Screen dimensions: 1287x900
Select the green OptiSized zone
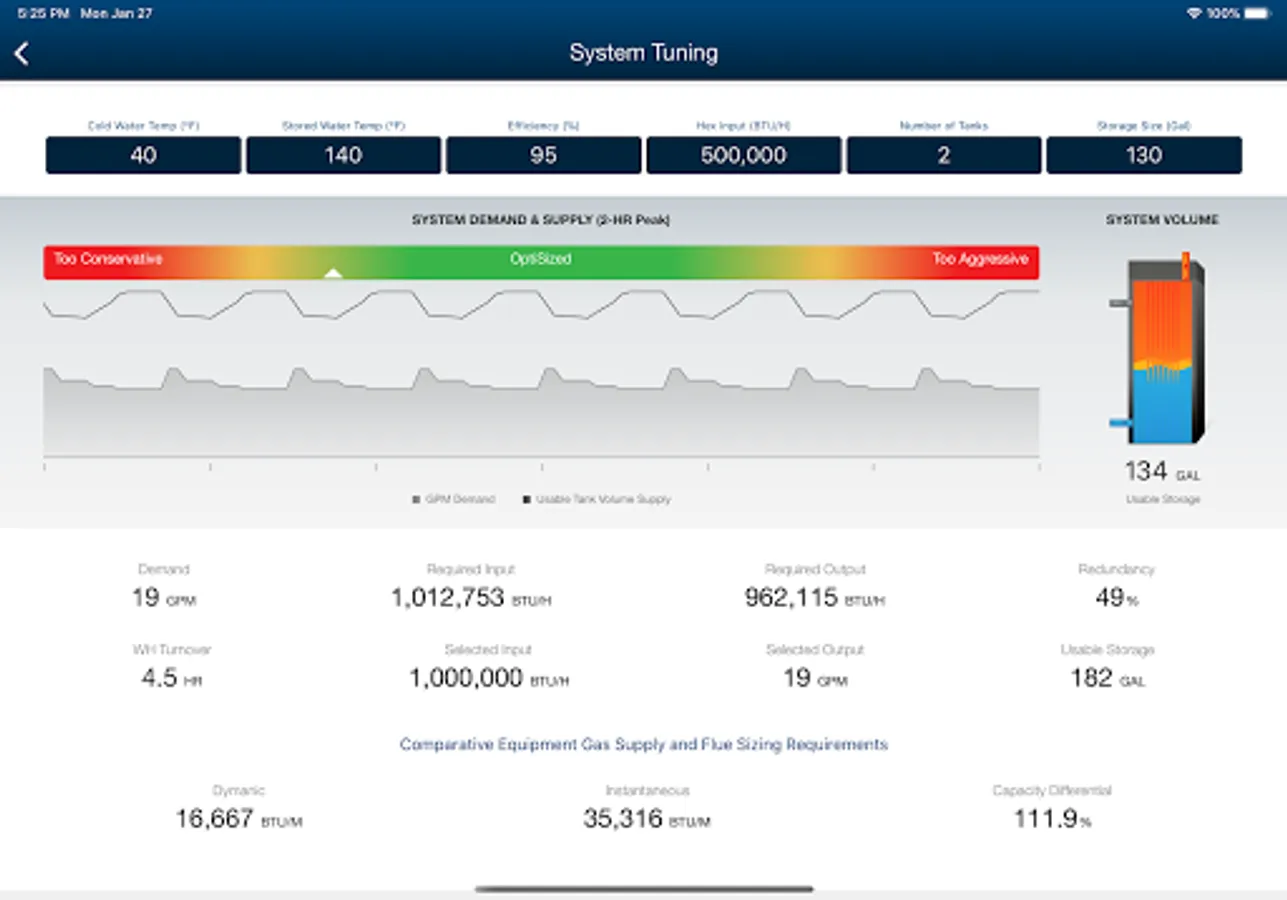pyautogui.click(x=540, y=259)
